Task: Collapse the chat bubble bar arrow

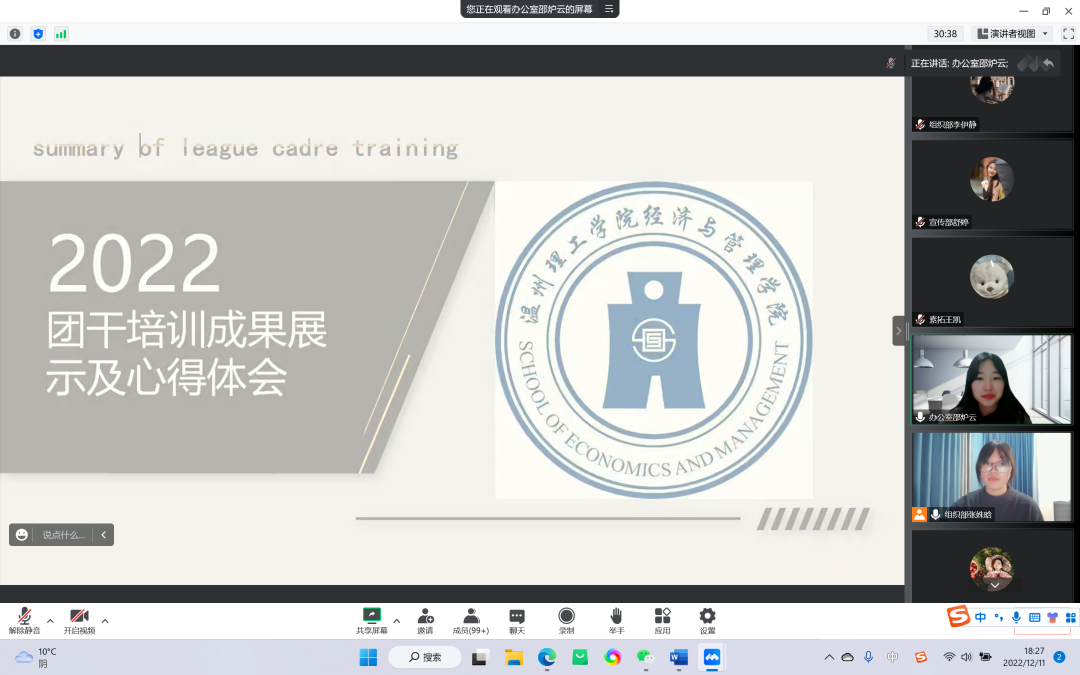Action: [103, 534]
